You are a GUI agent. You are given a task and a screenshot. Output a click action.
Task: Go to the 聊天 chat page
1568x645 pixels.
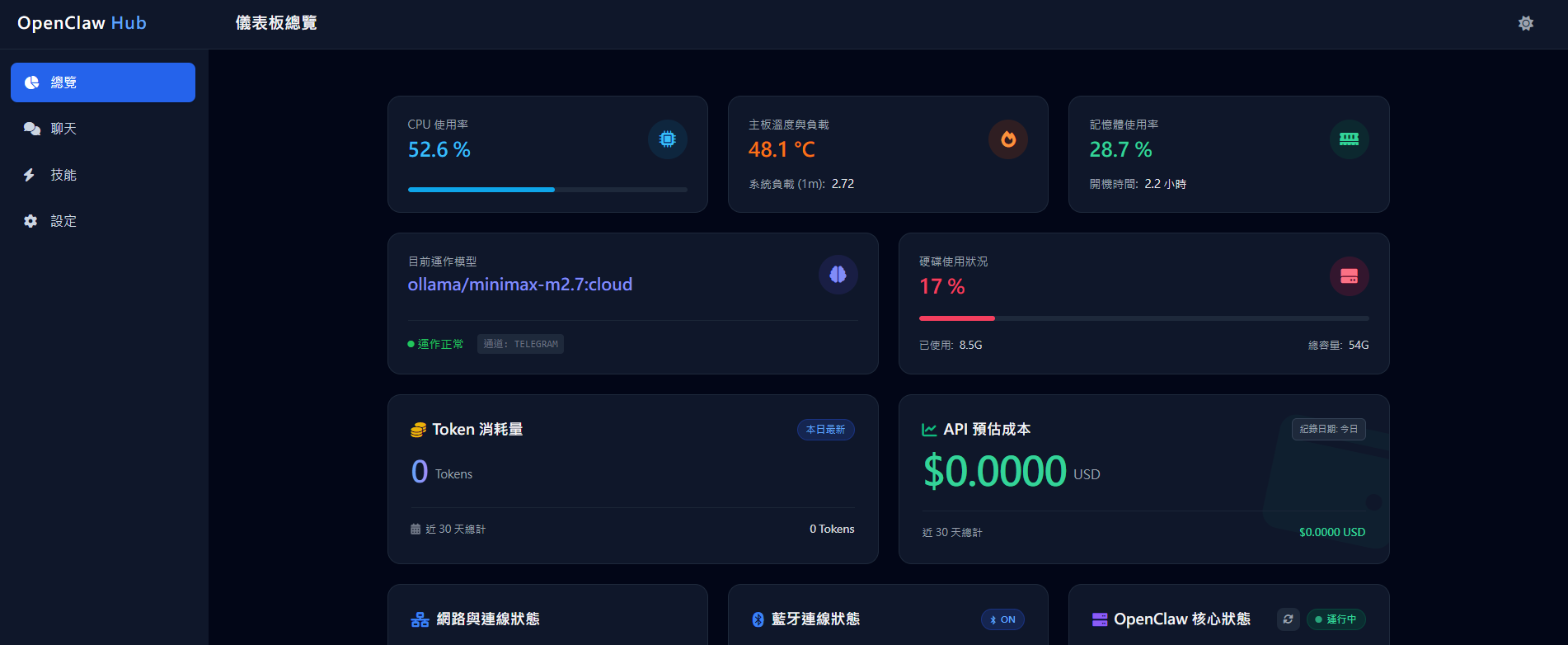[x=103, y=129]
